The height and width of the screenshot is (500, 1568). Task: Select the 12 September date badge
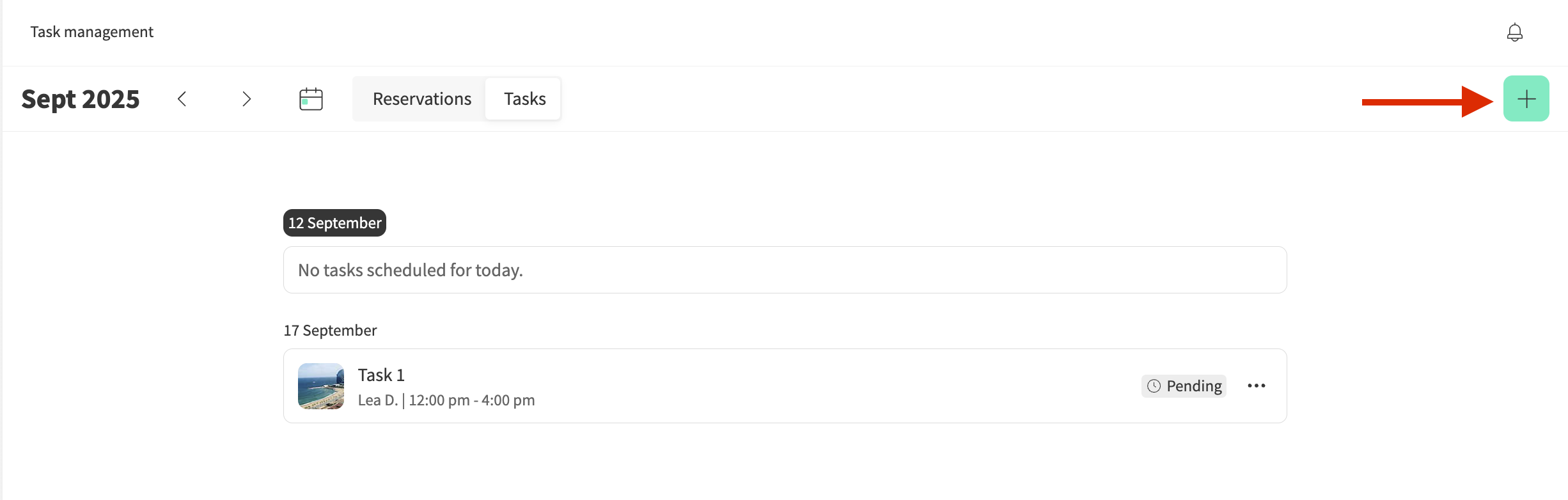point(334,223)
